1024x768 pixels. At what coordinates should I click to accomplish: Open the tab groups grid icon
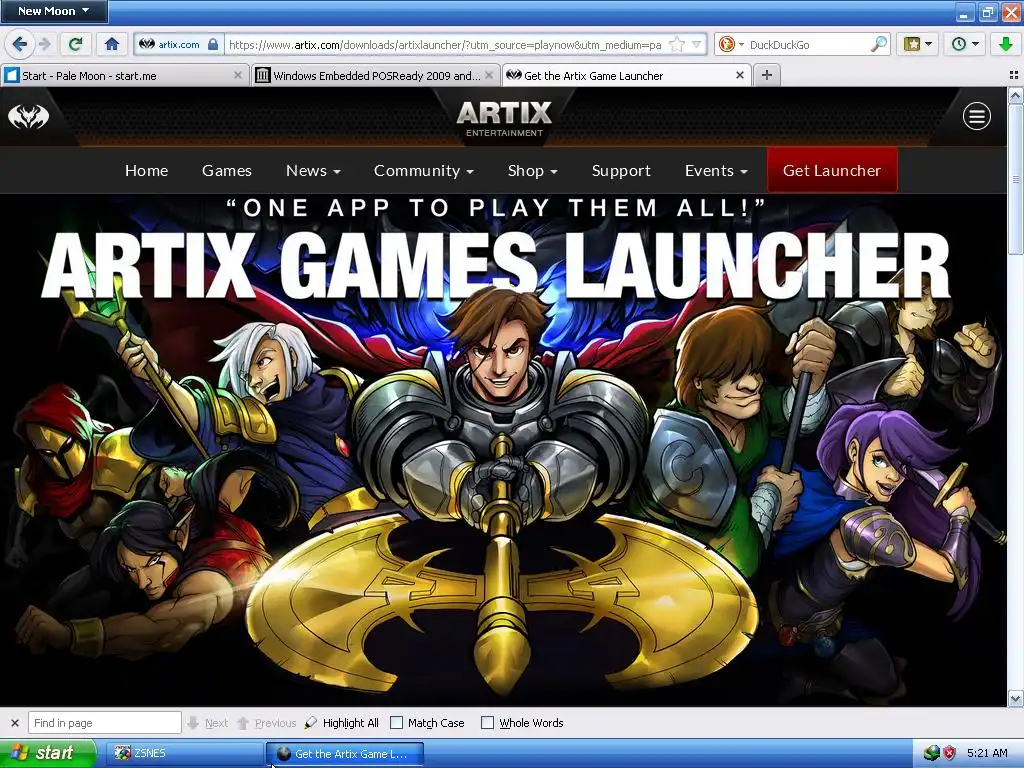[x=1014, y=76]
